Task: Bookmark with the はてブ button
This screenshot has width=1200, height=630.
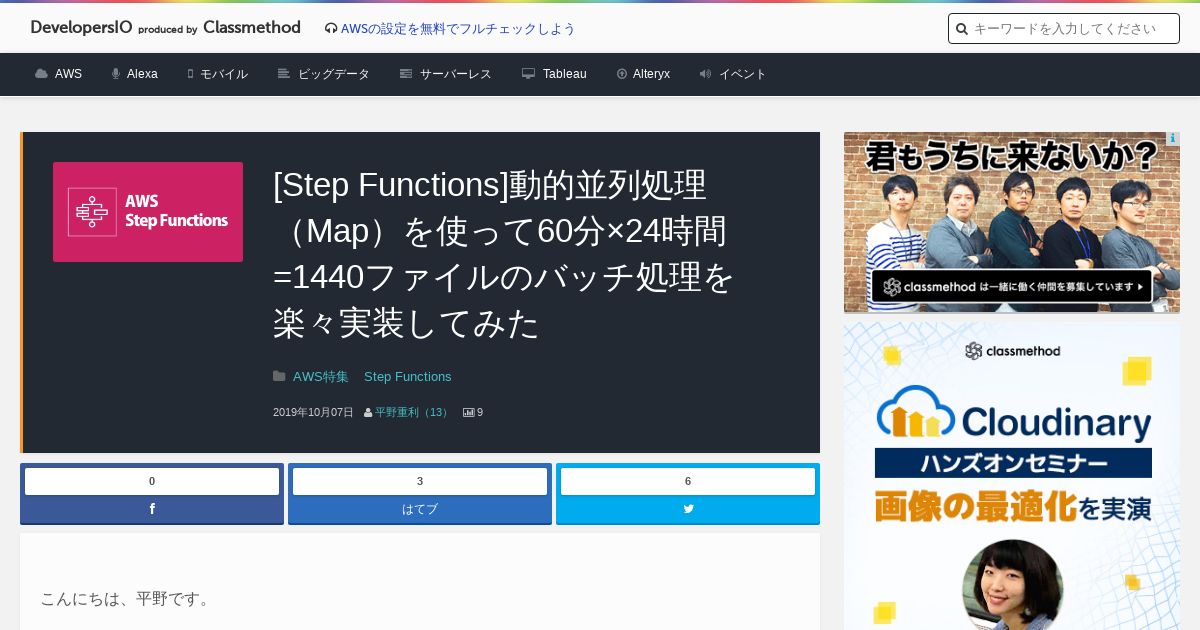Action: 420,509
